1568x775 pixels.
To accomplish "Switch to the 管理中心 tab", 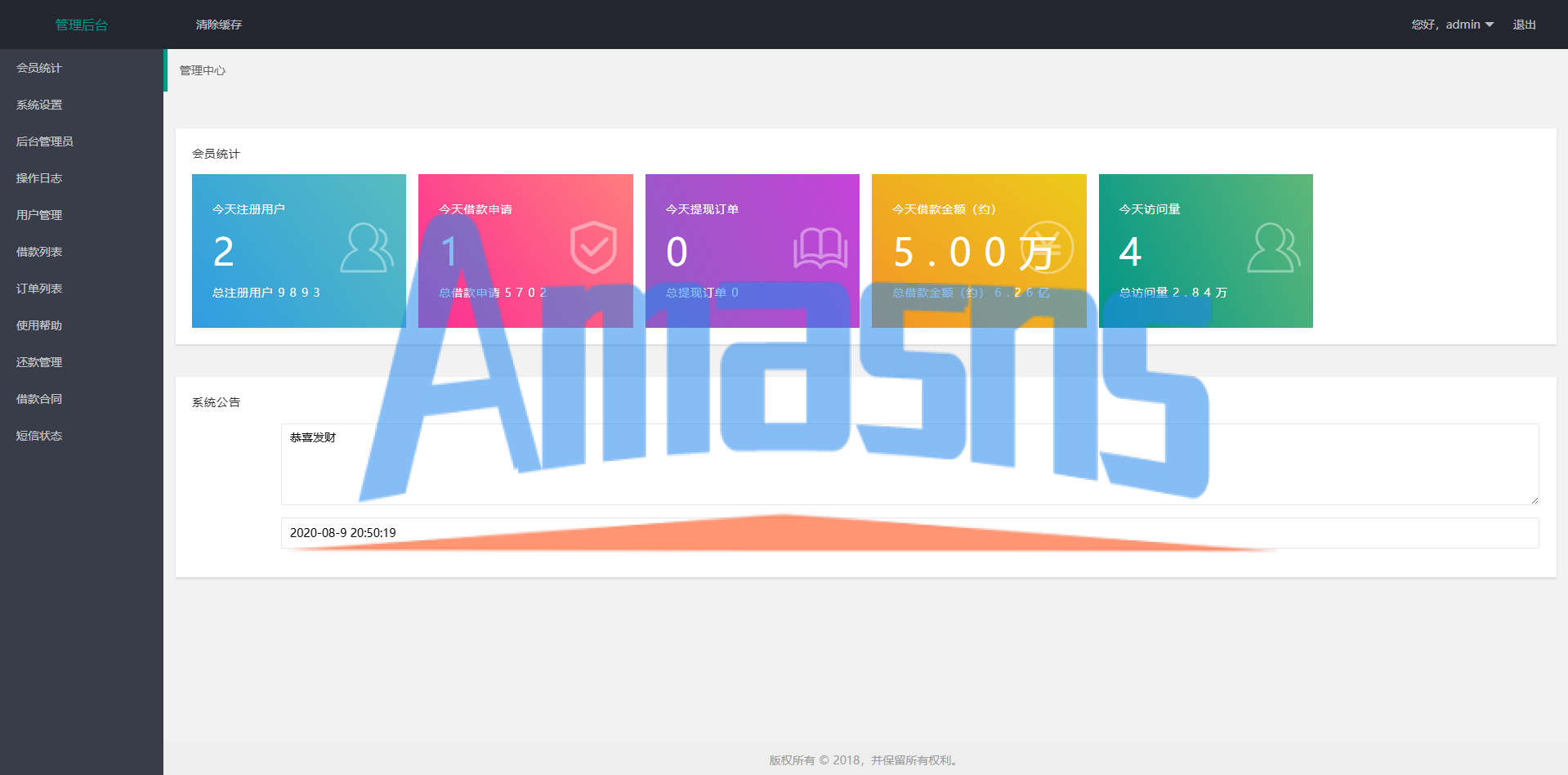I will 203,70.
